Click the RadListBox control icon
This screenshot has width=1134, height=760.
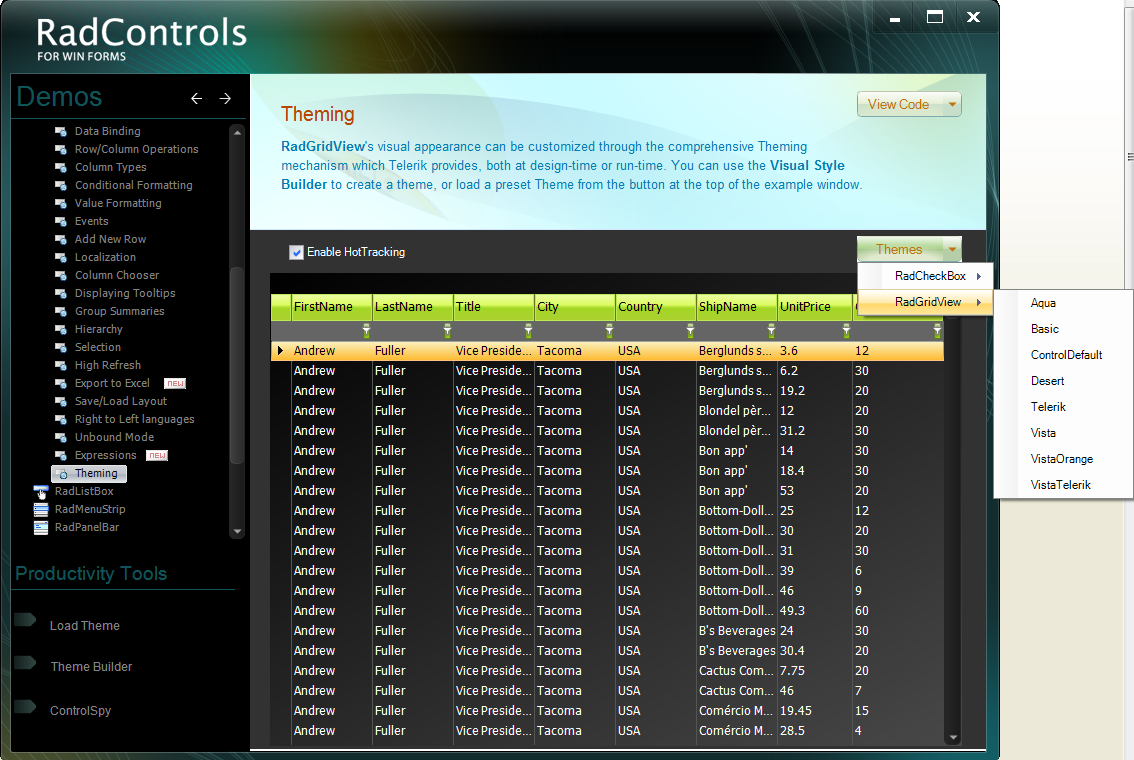[40, 492]
